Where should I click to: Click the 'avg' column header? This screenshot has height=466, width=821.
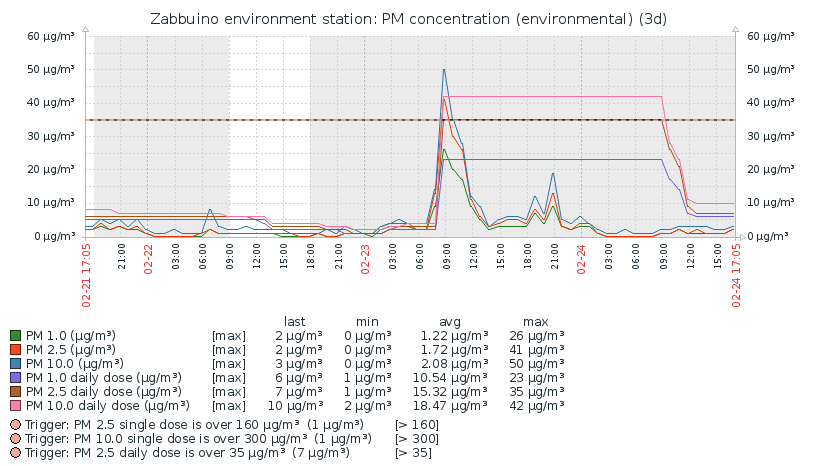tap(450, 321)
